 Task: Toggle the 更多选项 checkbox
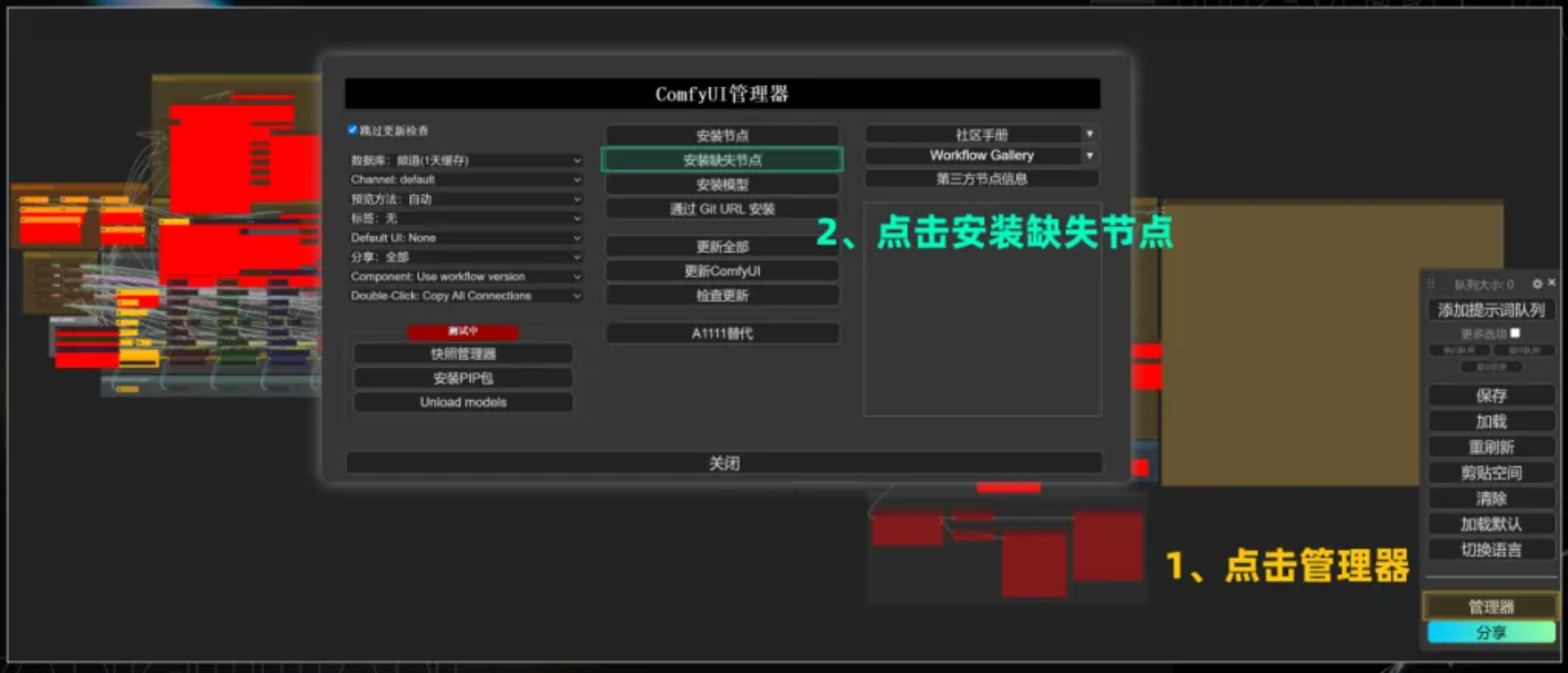pyautogui.click(x=1515, y=333)
